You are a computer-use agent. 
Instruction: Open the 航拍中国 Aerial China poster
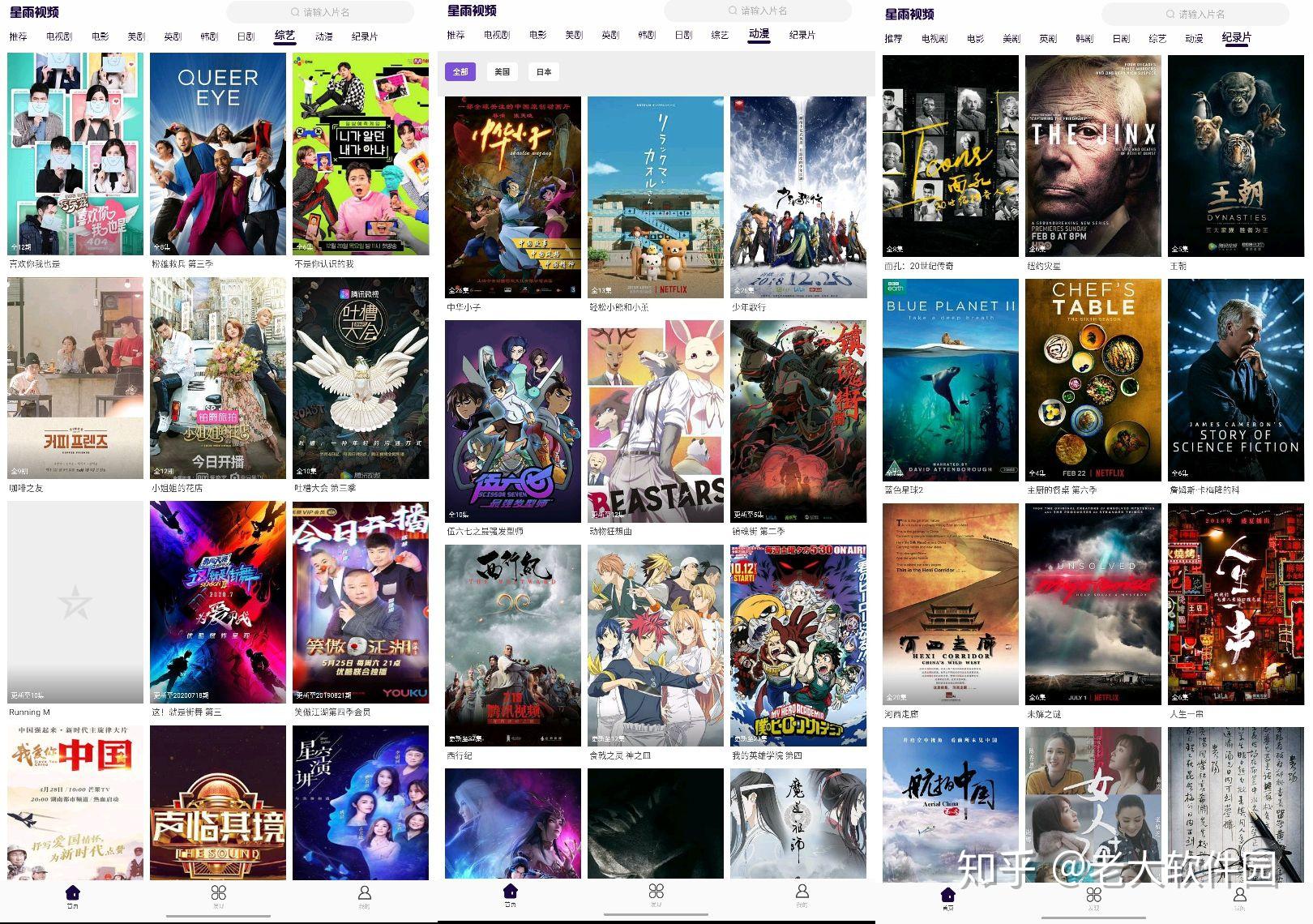pyautogui.click(x=951, y=805)
